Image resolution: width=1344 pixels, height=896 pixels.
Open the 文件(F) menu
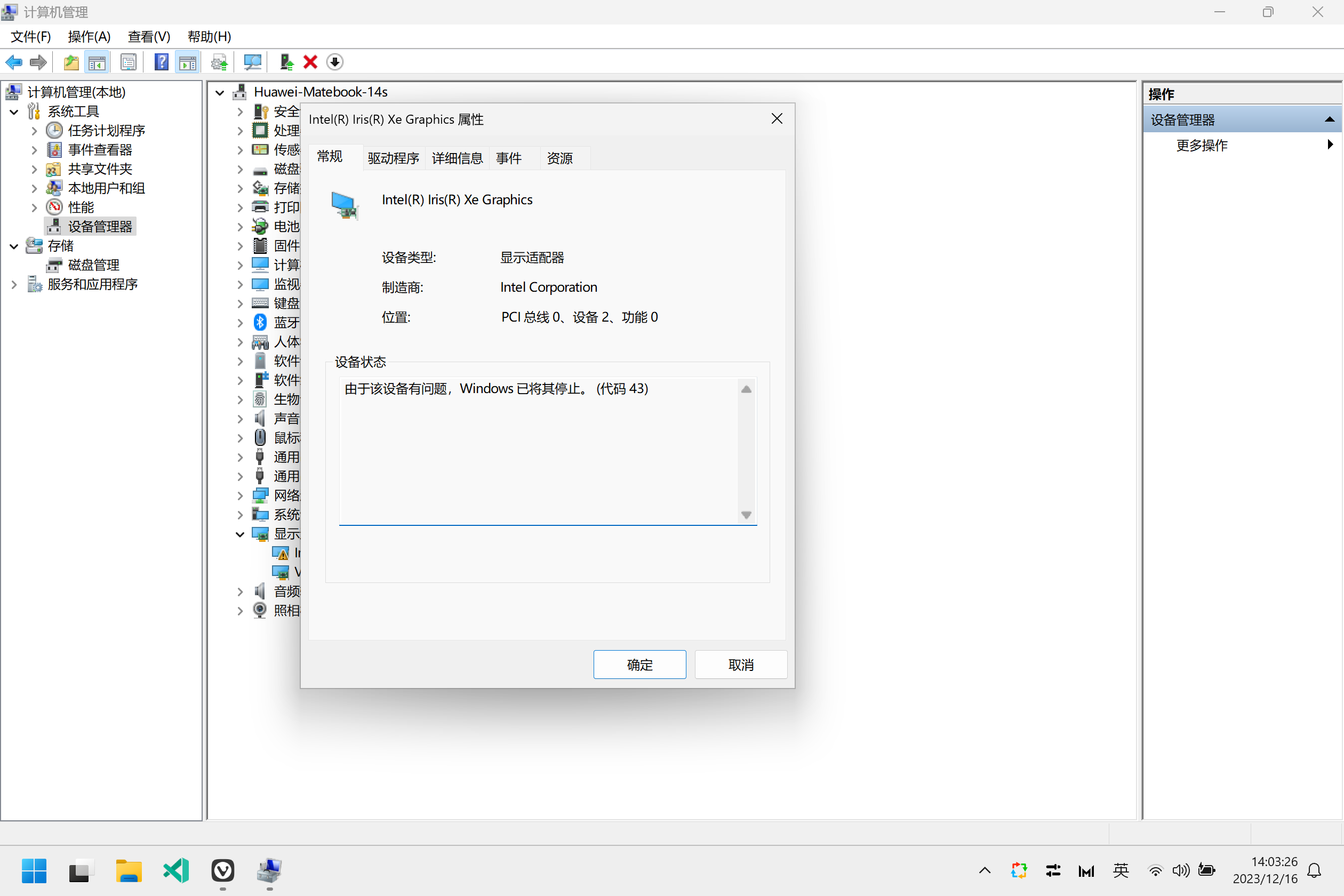[31, 37]
